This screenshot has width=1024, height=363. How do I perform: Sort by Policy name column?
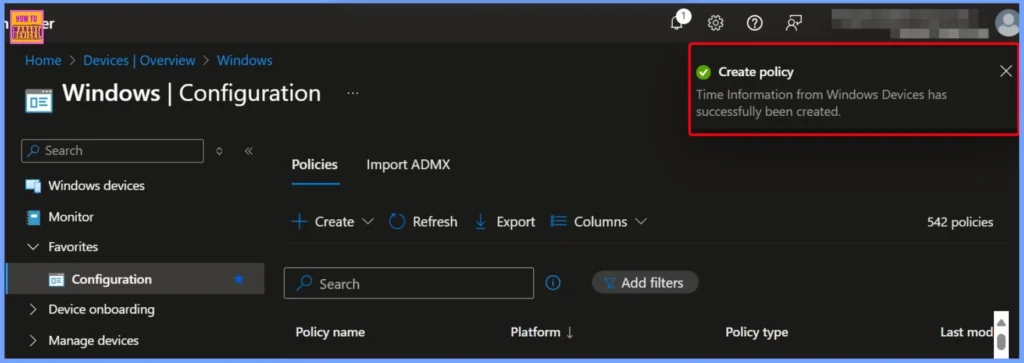coord(330,332)
